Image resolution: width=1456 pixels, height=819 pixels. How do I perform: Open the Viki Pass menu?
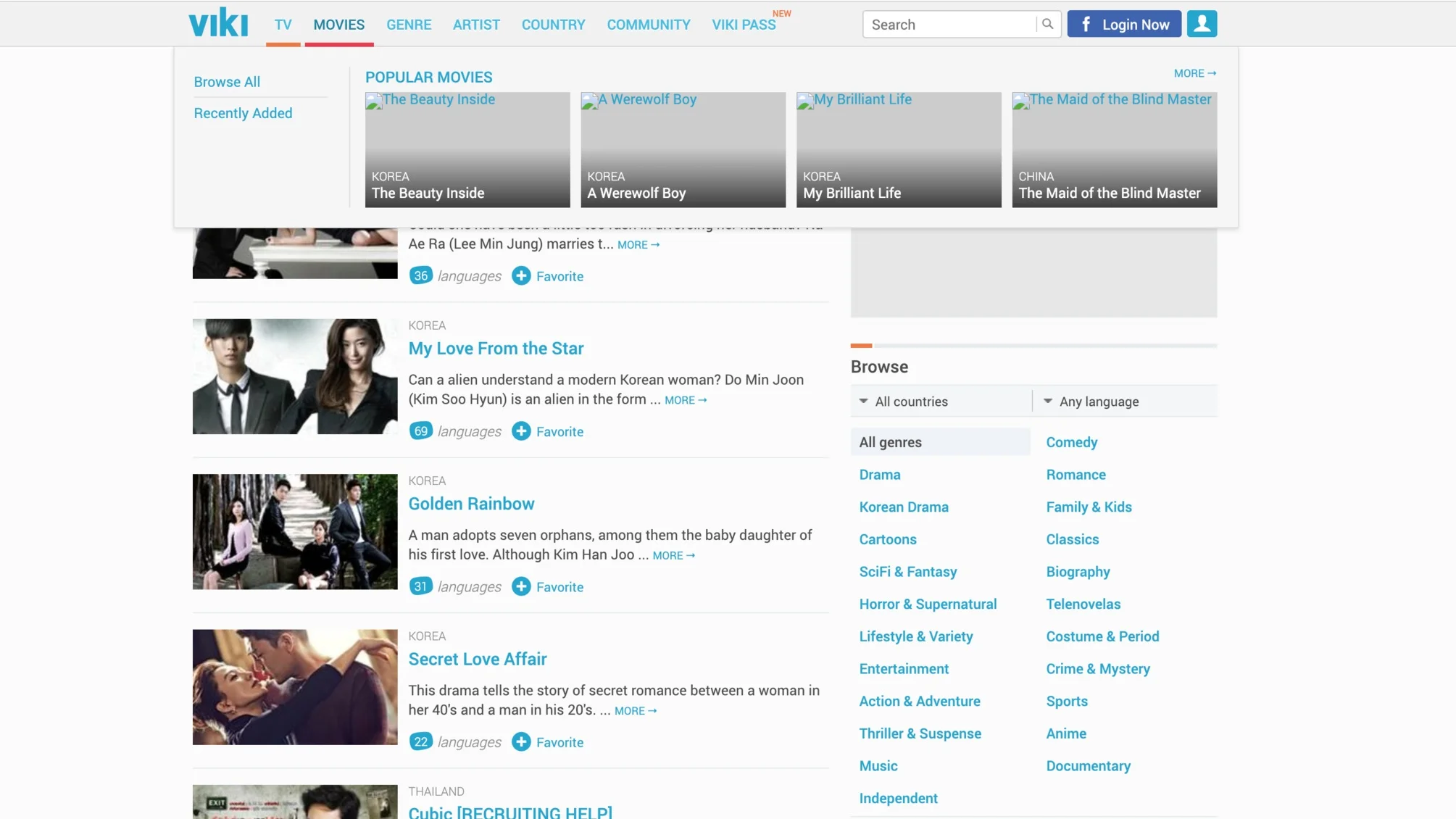(744, 25)
